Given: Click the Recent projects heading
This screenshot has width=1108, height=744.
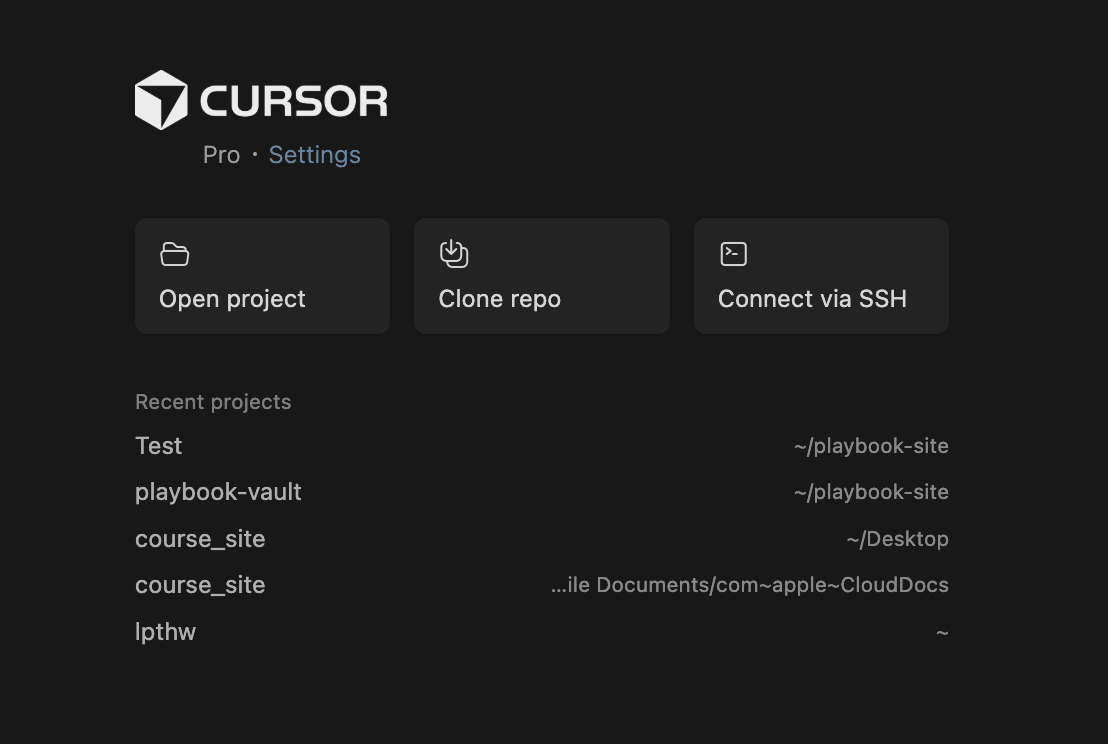Looking at the screenshot, I should [x=213, y=402].
